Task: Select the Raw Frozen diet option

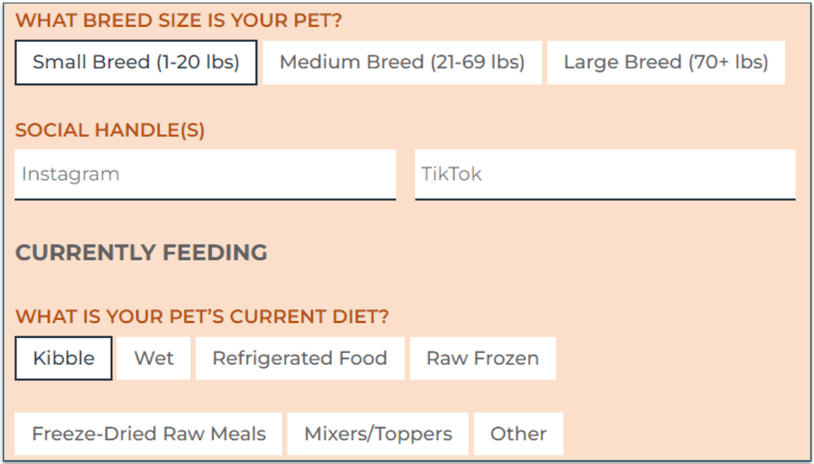Action: pos(482,358)
